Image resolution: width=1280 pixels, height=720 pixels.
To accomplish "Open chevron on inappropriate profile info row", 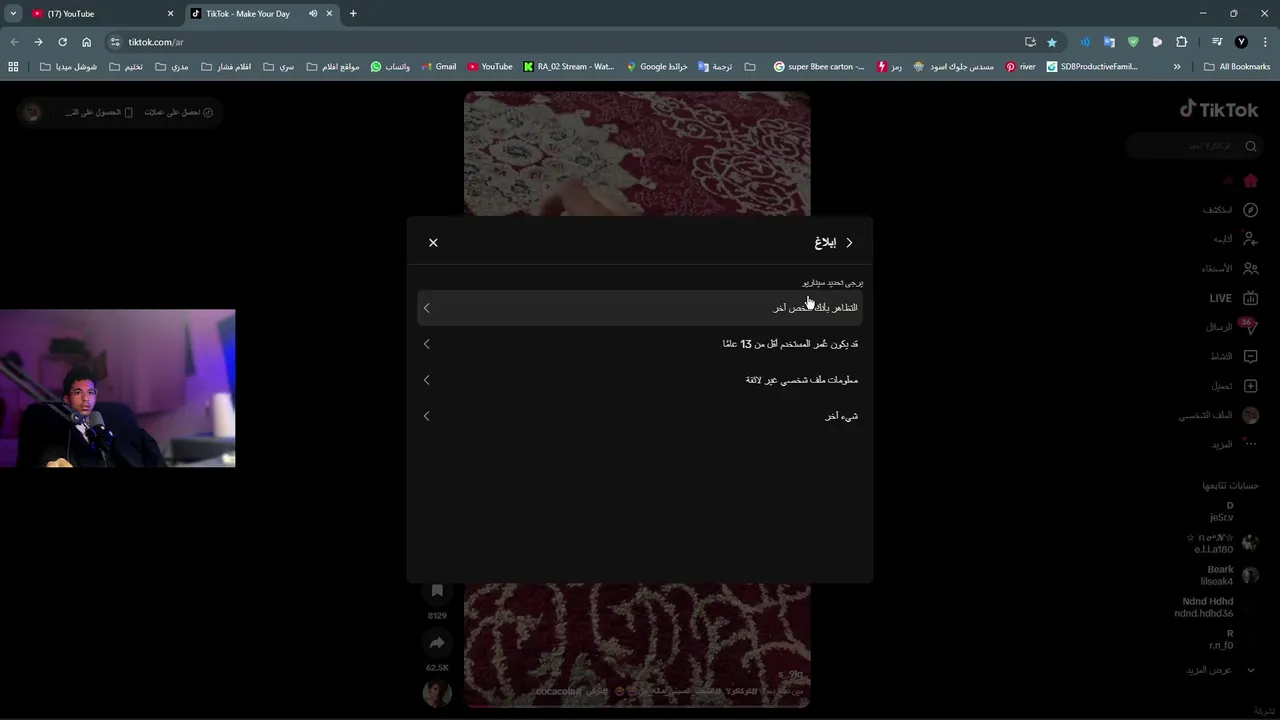I will click(x=427, y=380).
